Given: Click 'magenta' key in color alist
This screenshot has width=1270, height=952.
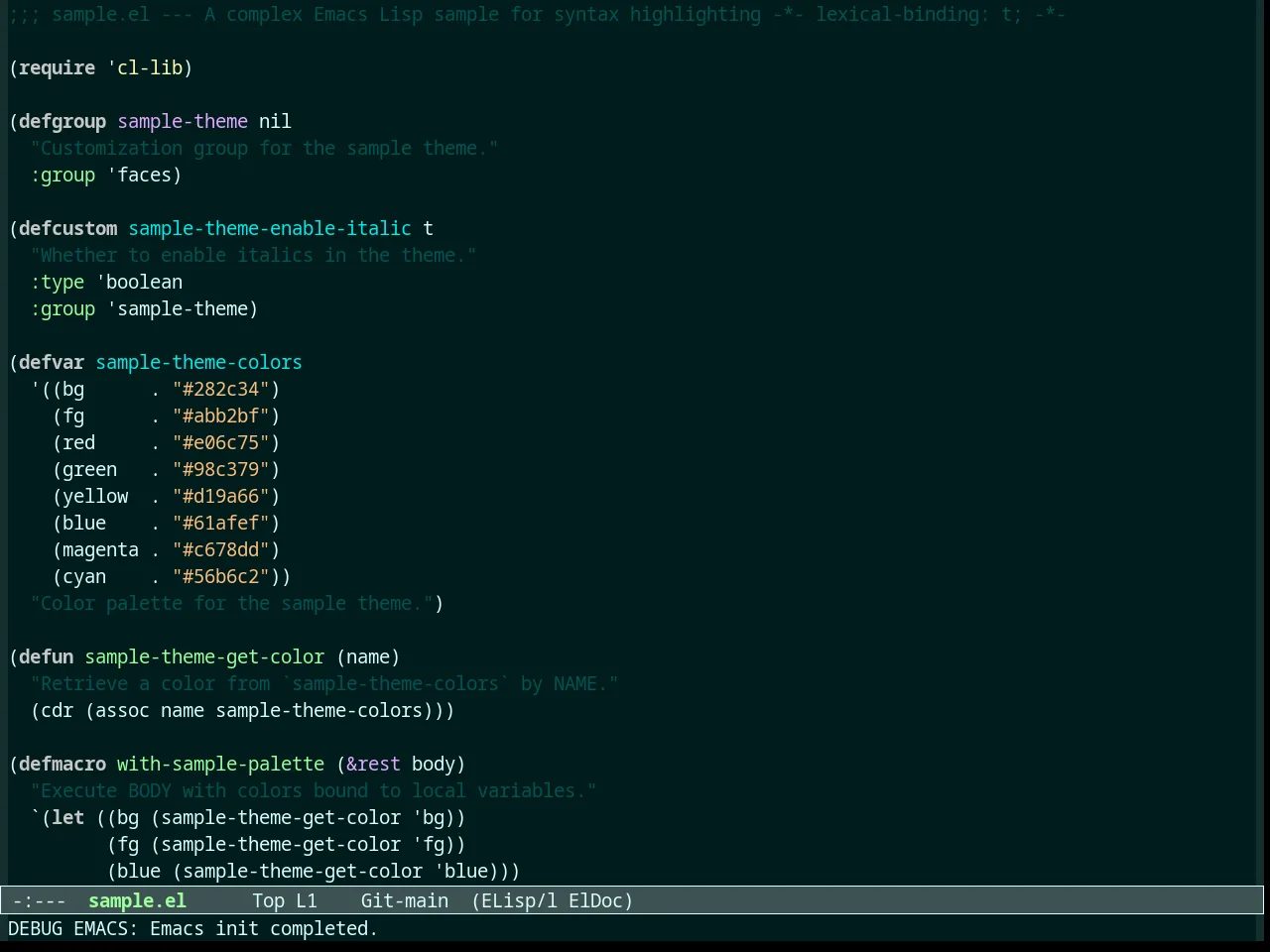Looking at the screenshot, I should coord(100,549).
